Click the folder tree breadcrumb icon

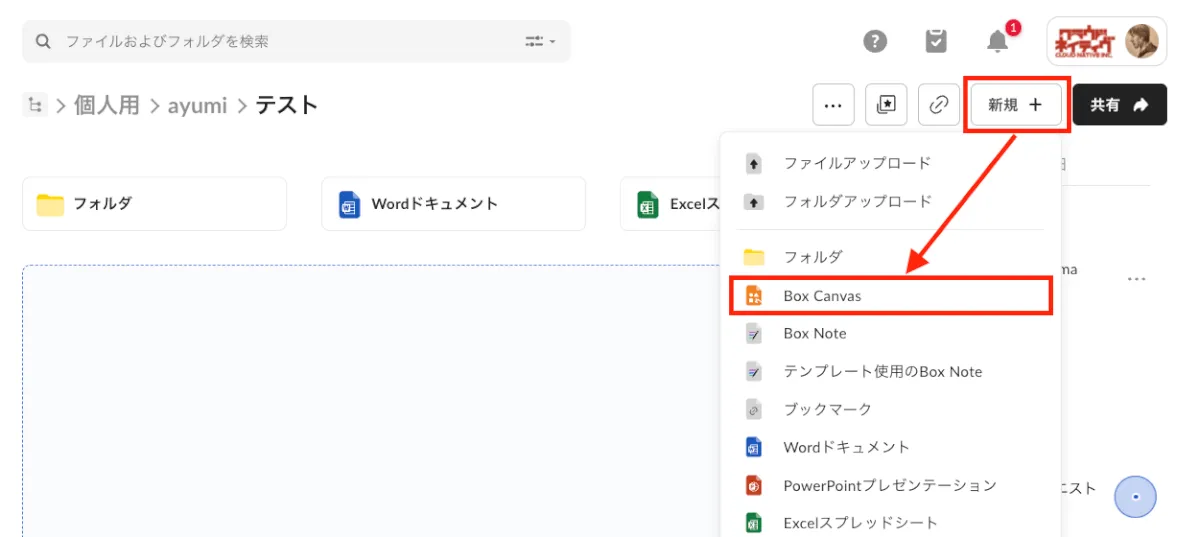tap(35, 105)
